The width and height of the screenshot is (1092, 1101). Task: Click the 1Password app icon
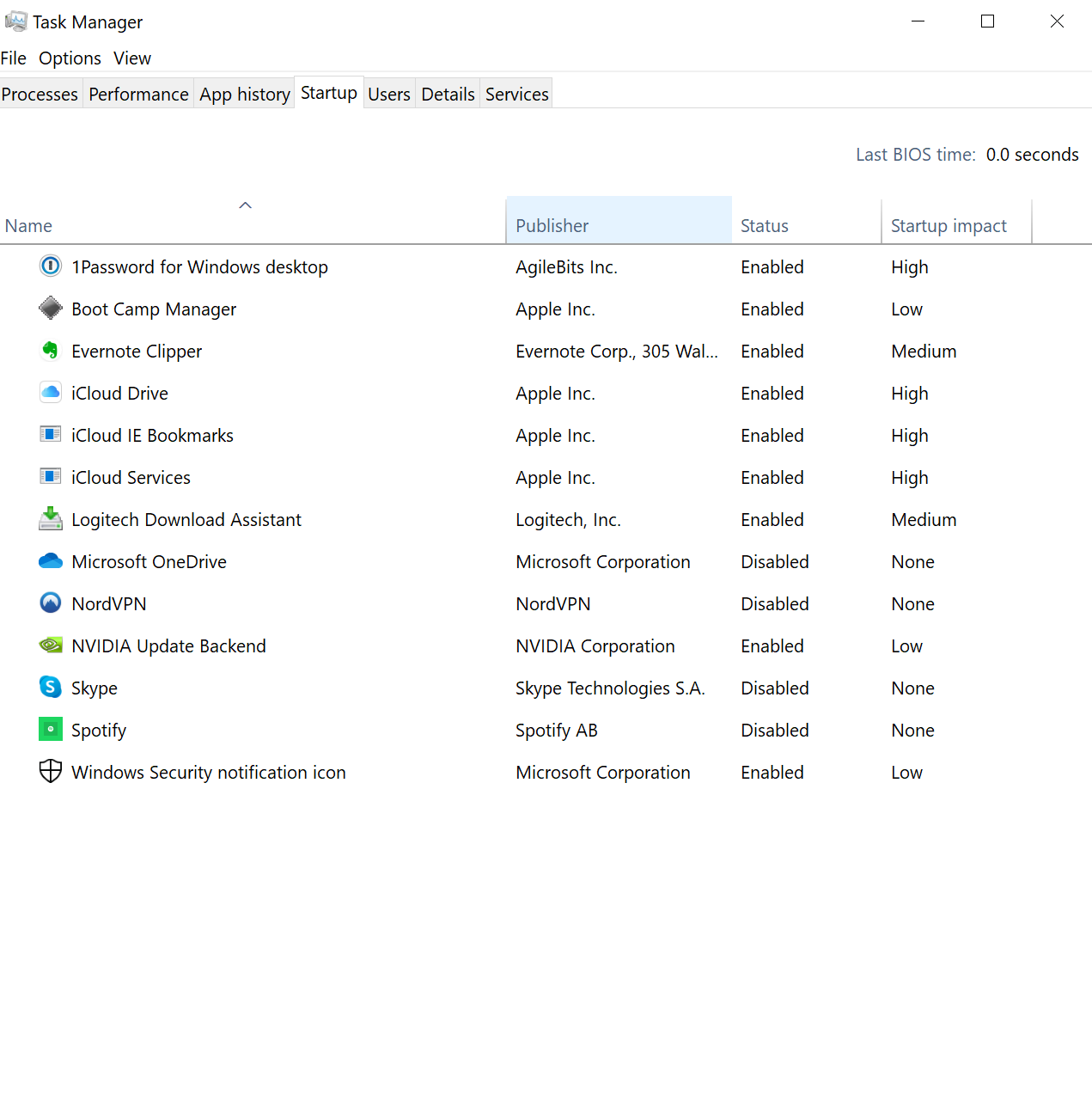point(51,266)
